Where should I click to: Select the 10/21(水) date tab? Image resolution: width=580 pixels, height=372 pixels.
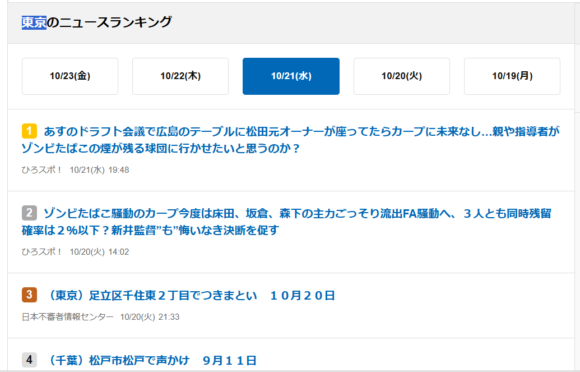tap(291, 76)
